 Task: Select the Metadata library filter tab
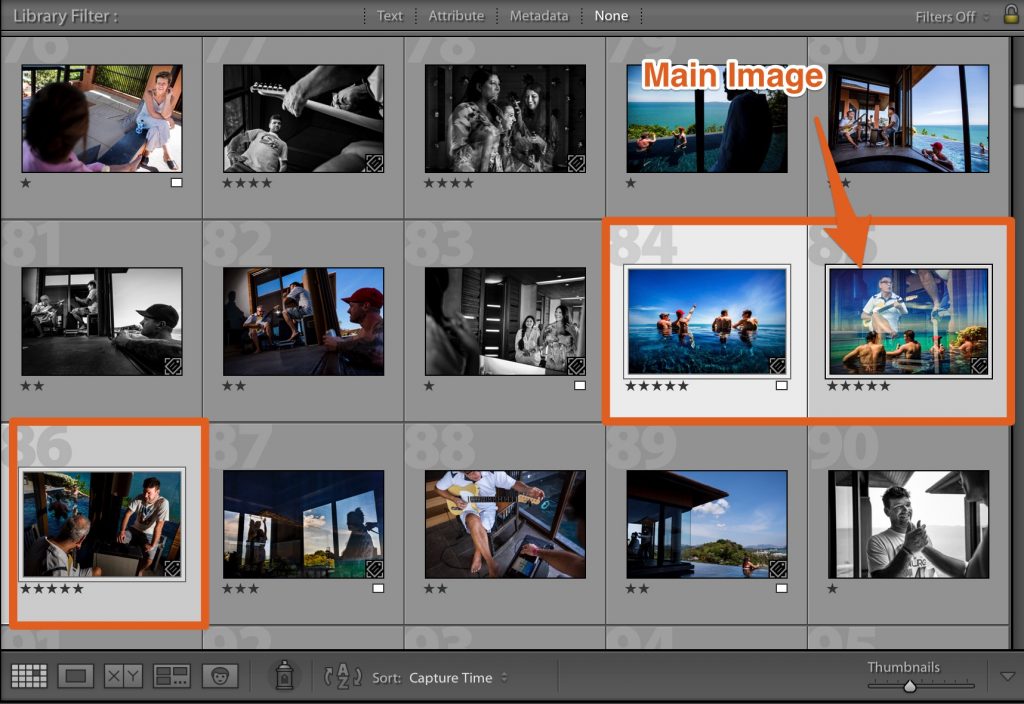pyautogui.click(x=539, y=16)
